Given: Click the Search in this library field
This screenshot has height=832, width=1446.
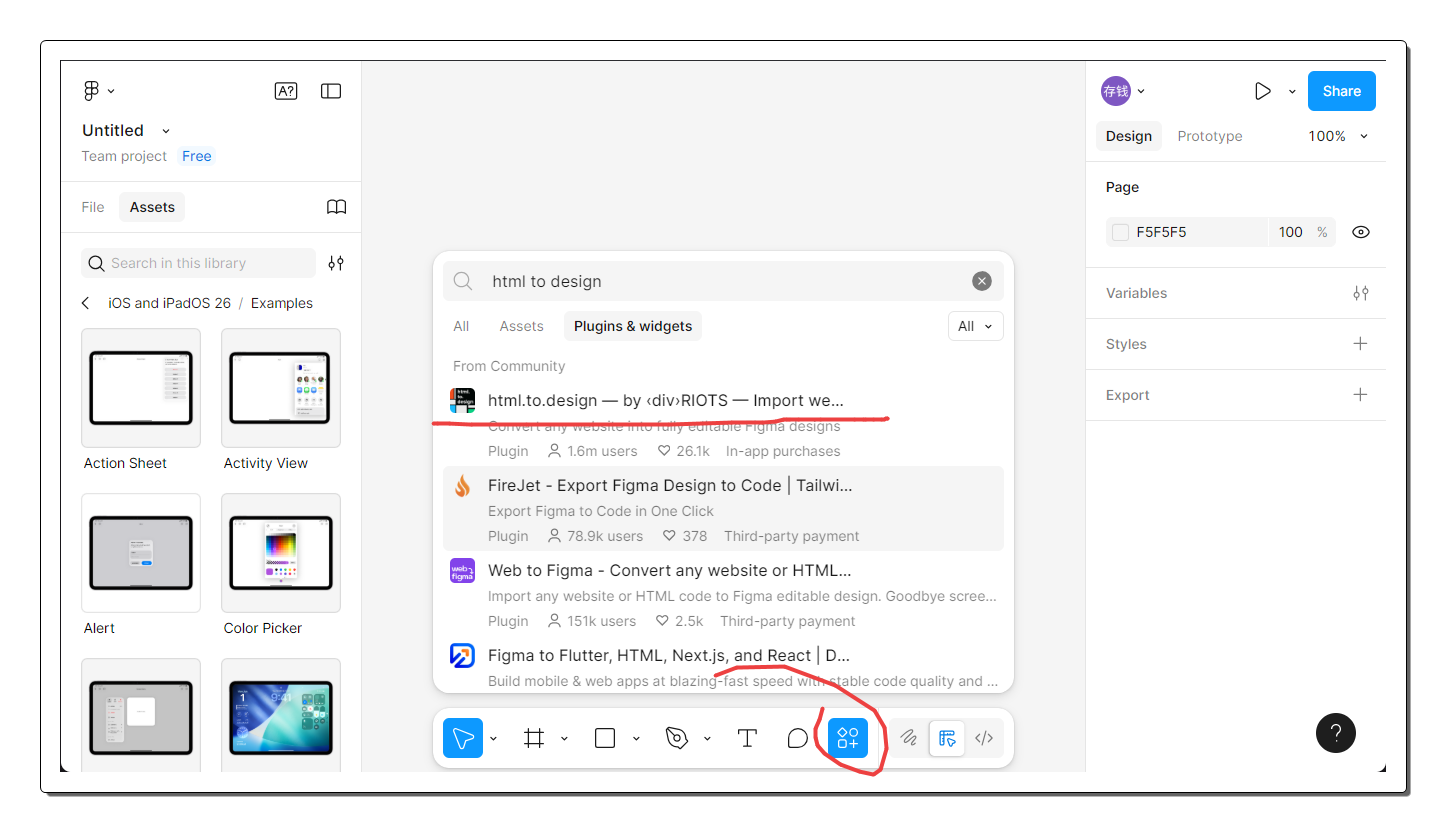Looking at the screenshot, I should coord(198,263).
